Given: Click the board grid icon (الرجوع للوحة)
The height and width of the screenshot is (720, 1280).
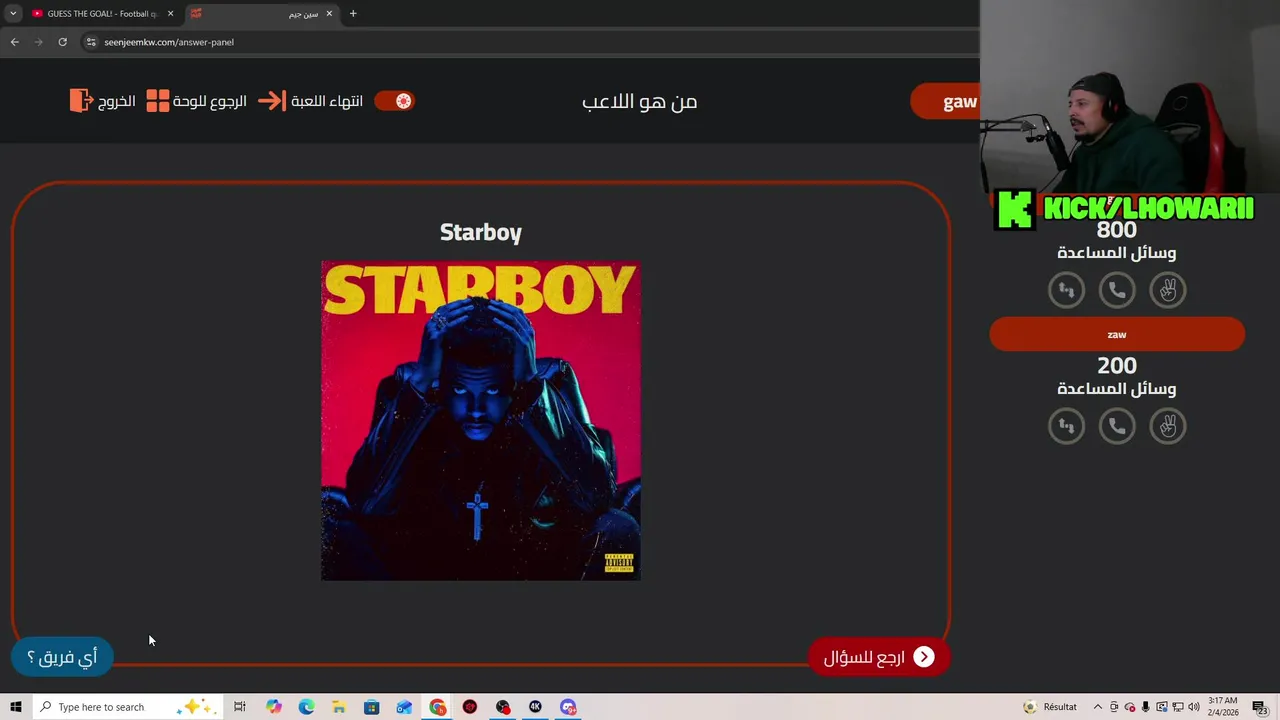Looking at the screenshot, I should (x=158, y=101).
